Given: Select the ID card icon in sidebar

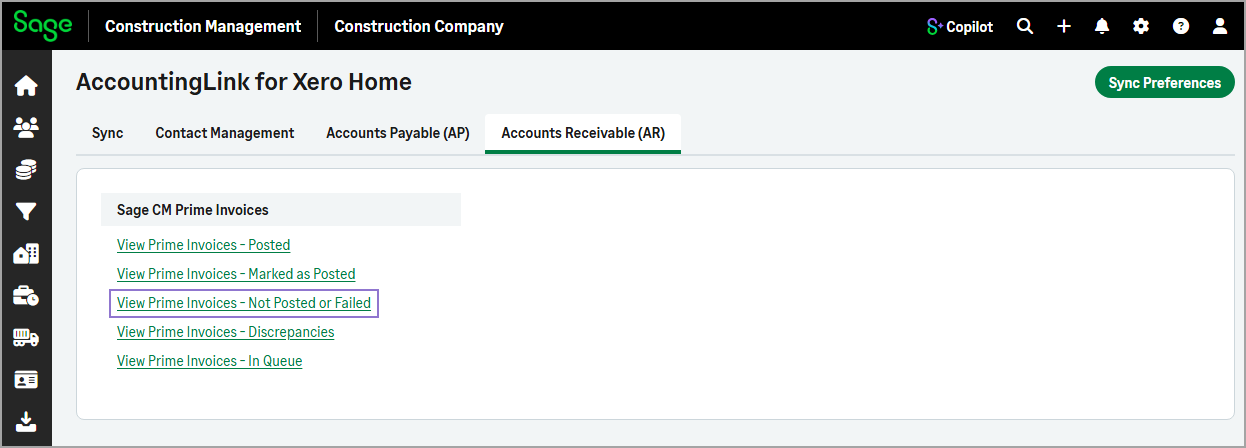Looking at the screenshot, I should pyautogui.click(x=26, y=380).
